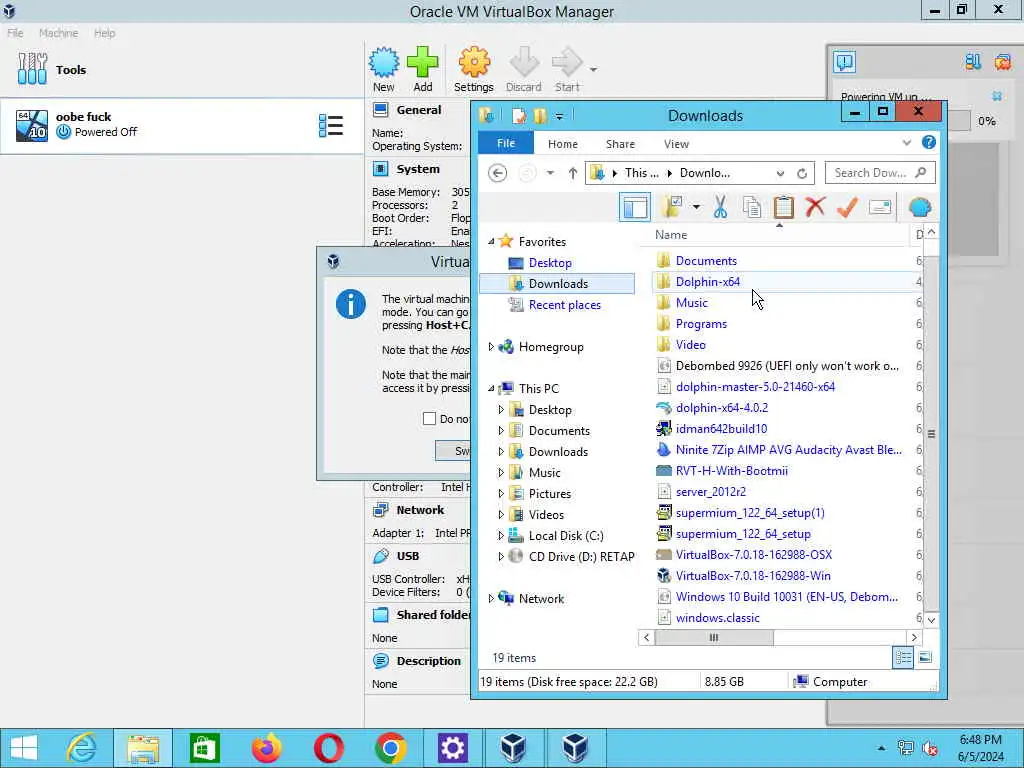Switch to details view icon
This screenshot has width=1024, height=768.
pyautogui.click(x=904, y=658)
